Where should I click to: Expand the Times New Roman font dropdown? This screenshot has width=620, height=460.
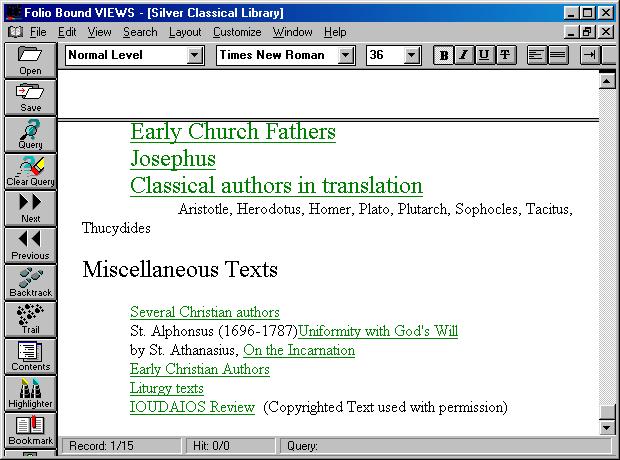click(346, 55)
